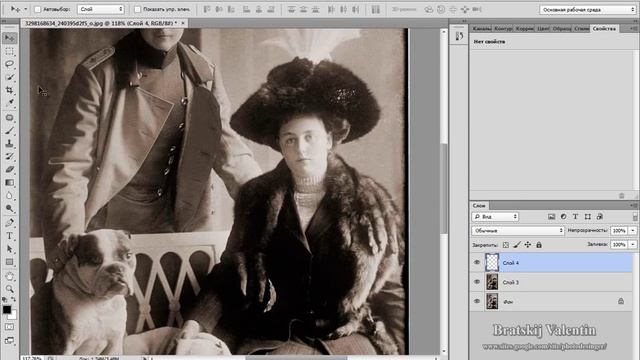
Task: Select the Eyedropper tool
Action: click(9, 103)
